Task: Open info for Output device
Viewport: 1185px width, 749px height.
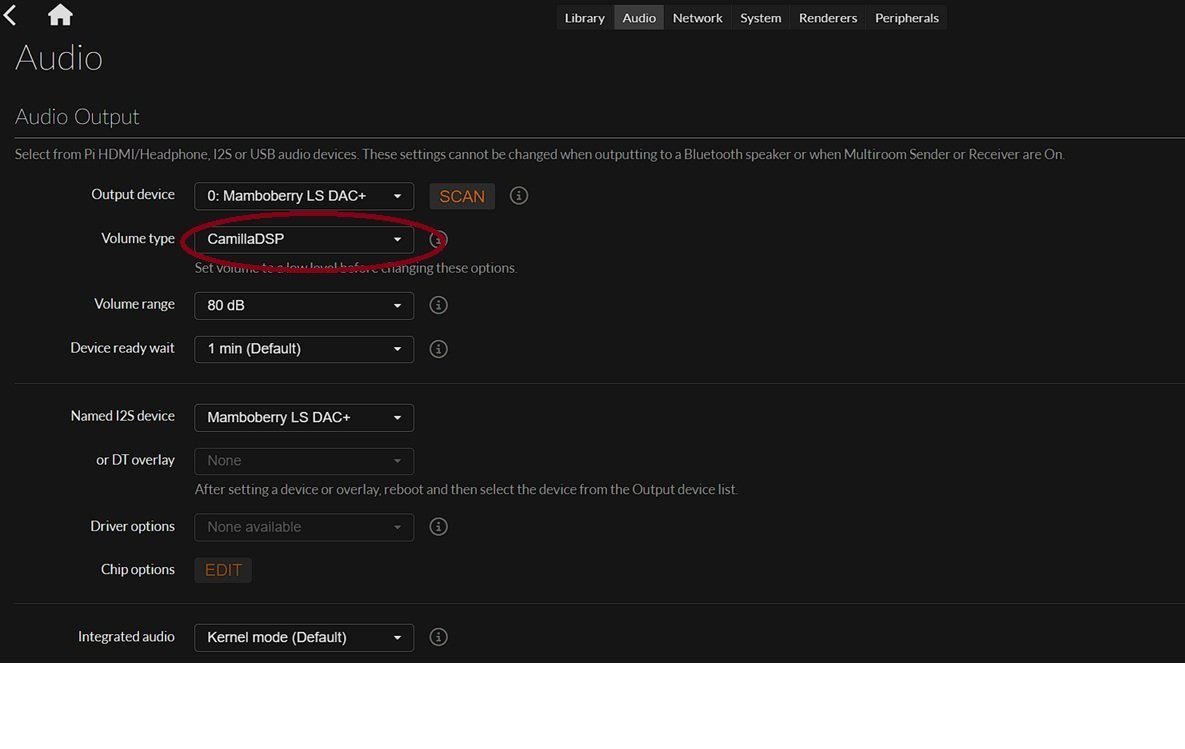Action: tap(518, 196)
